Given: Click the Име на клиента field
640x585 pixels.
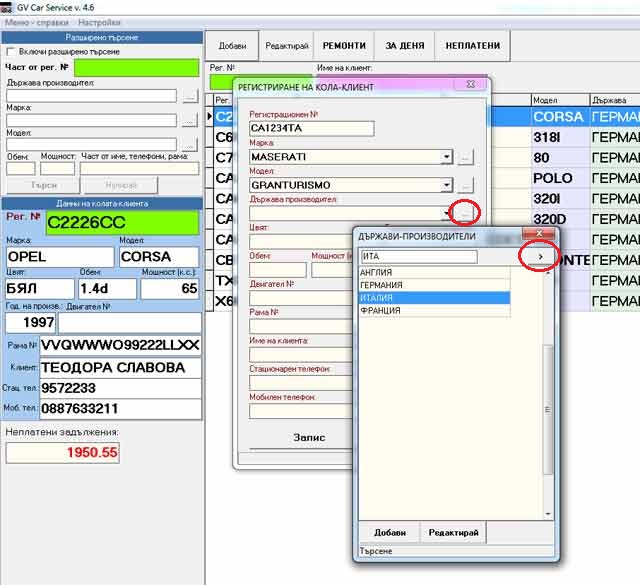Looking at the screenshot, I should 301,355.
